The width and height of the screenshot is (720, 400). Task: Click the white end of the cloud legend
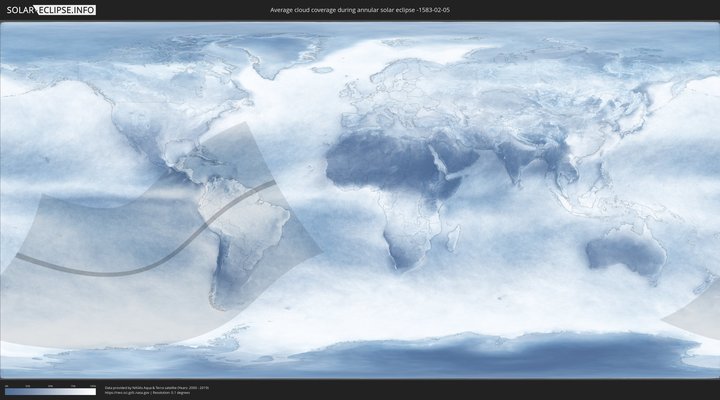(x=92, y=392)
